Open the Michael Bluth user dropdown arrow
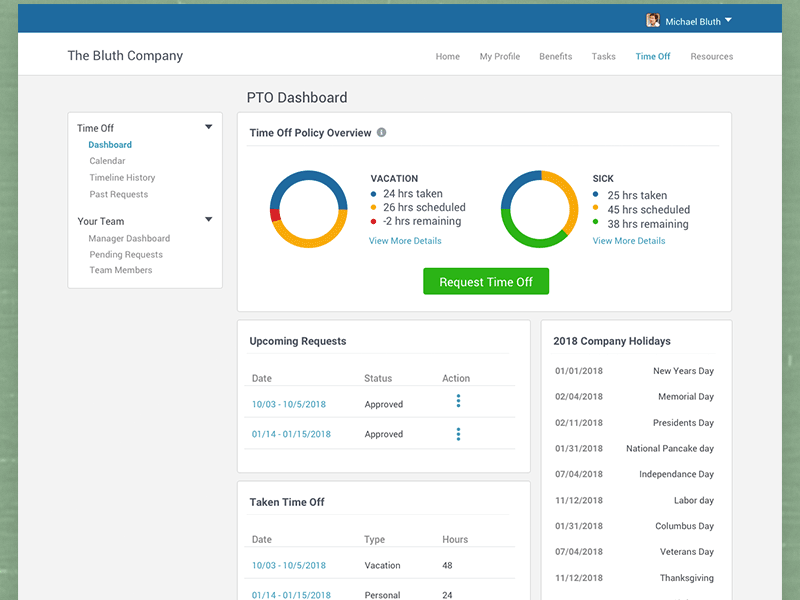 point(729,20)
